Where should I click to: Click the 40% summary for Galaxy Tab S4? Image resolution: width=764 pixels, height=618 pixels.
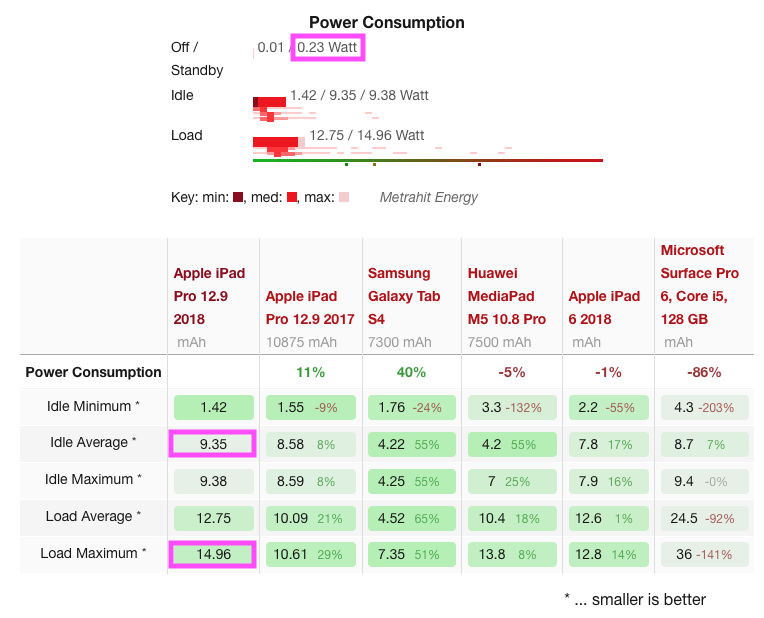coord(411,372)
